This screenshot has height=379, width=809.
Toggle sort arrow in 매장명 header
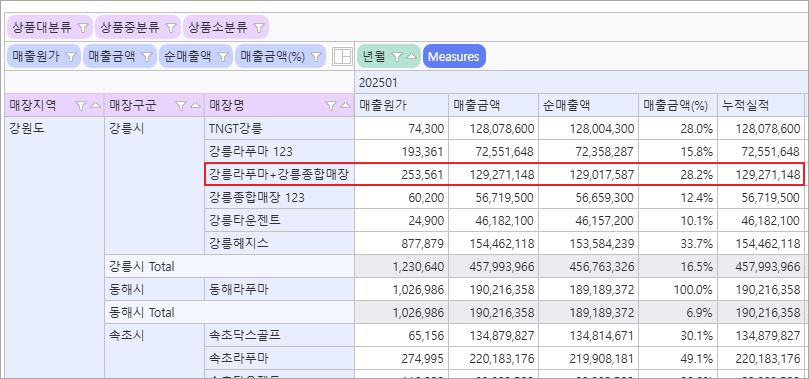(x=345, y=106)
